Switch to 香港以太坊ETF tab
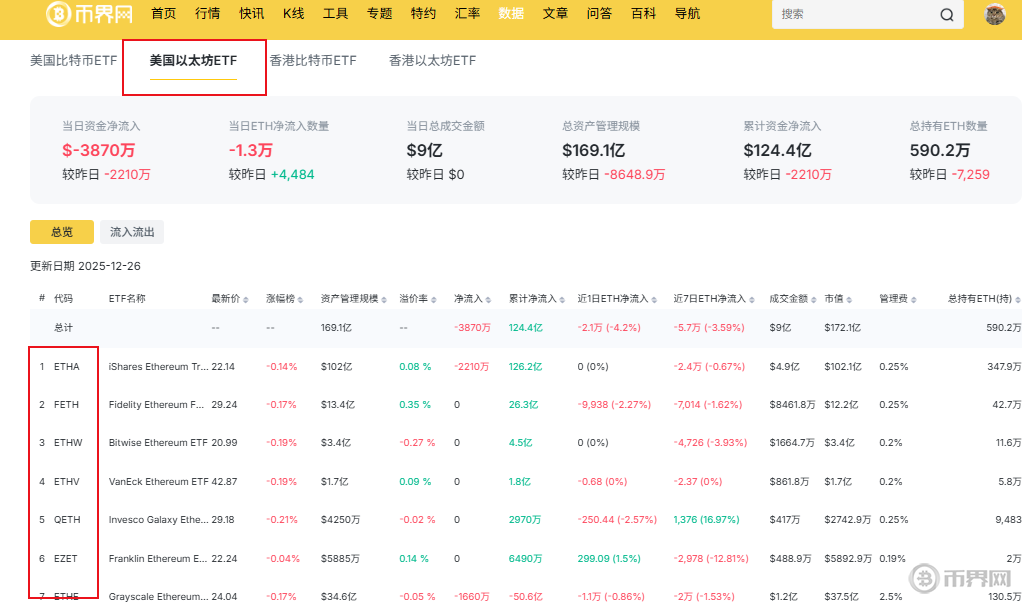This screenshot has height=606, width=1022. [x=433, y=61]
